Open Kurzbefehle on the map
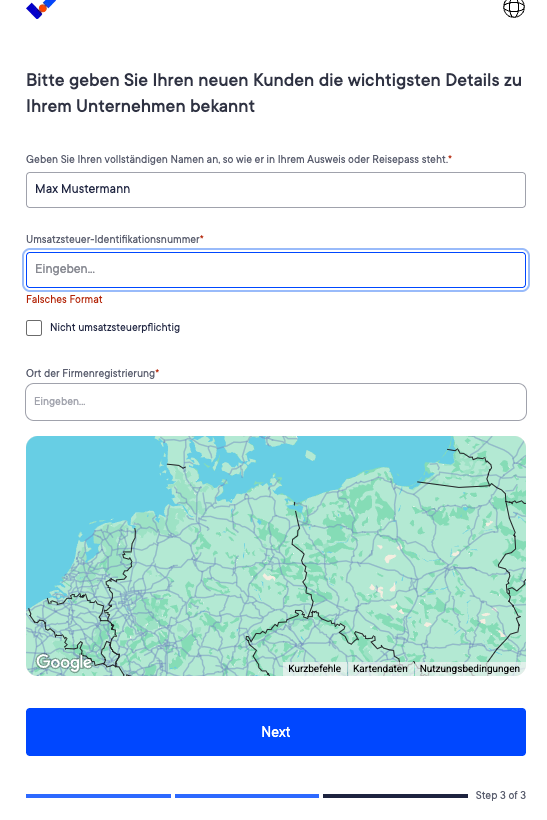Image resolution: width=547 pixels, height=820 pixels. (314, 668)
